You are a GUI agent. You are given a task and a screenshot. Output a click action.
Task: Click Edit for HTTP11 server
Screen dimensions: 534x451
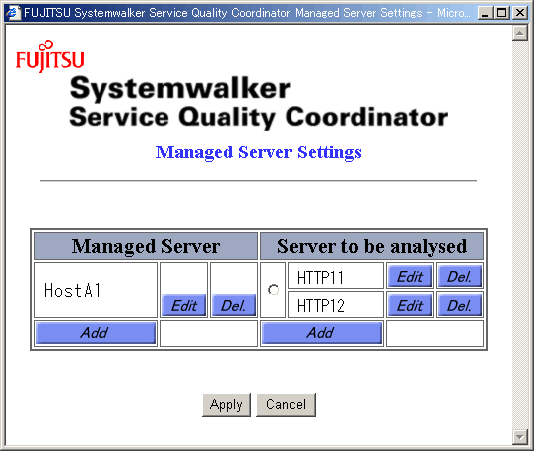410,276
